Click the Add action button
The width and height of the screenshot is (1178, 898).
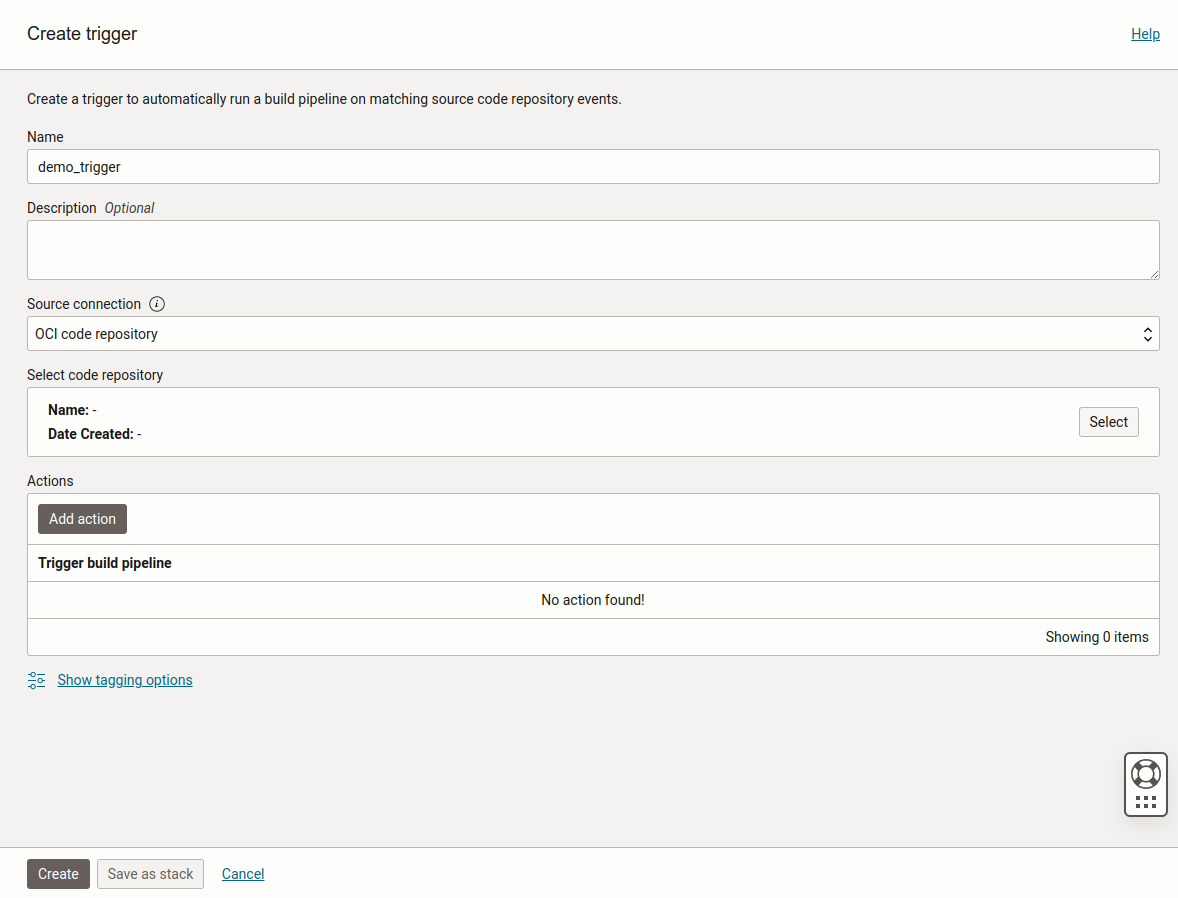tap(82, 519)
